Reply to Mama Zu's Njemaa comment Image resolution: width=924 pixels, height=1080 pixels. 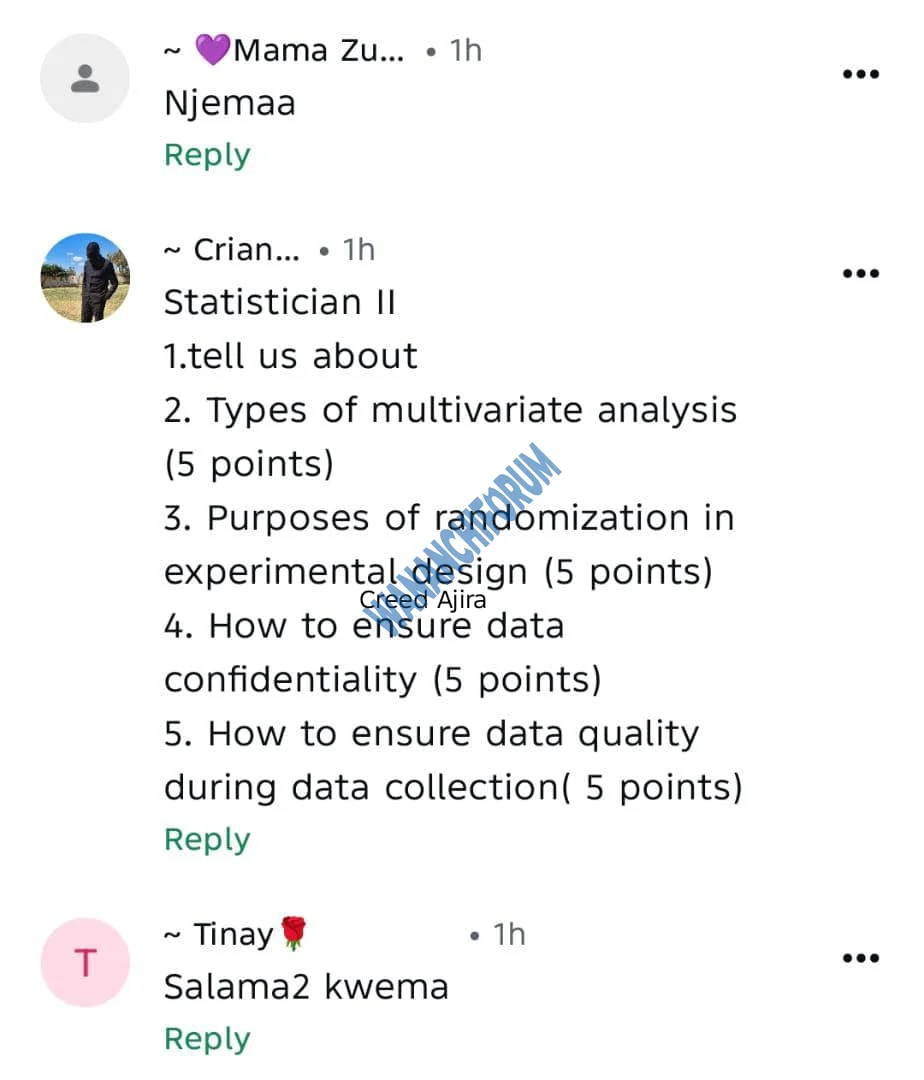click(x=207, y=154)
